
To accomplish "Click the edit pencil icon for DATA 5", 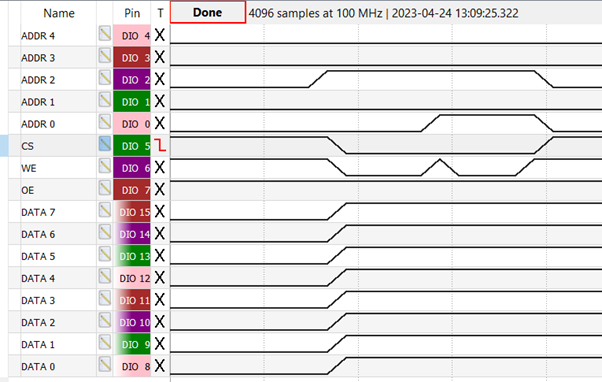I will [104, 255].
